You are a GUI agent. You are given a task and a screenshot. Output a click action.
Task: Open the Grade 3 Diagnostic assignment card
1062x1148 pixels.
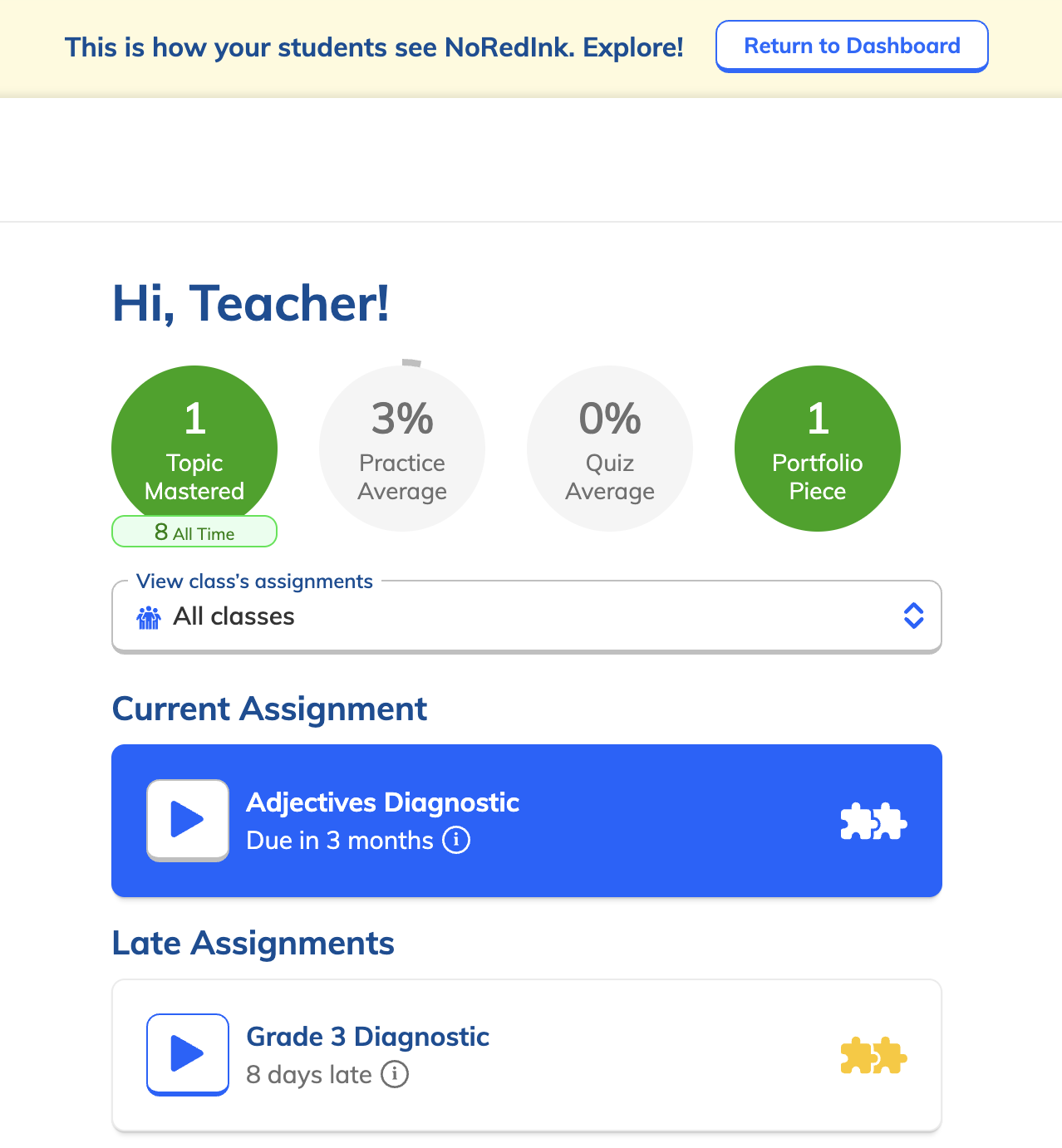(x=526, y=1054)
